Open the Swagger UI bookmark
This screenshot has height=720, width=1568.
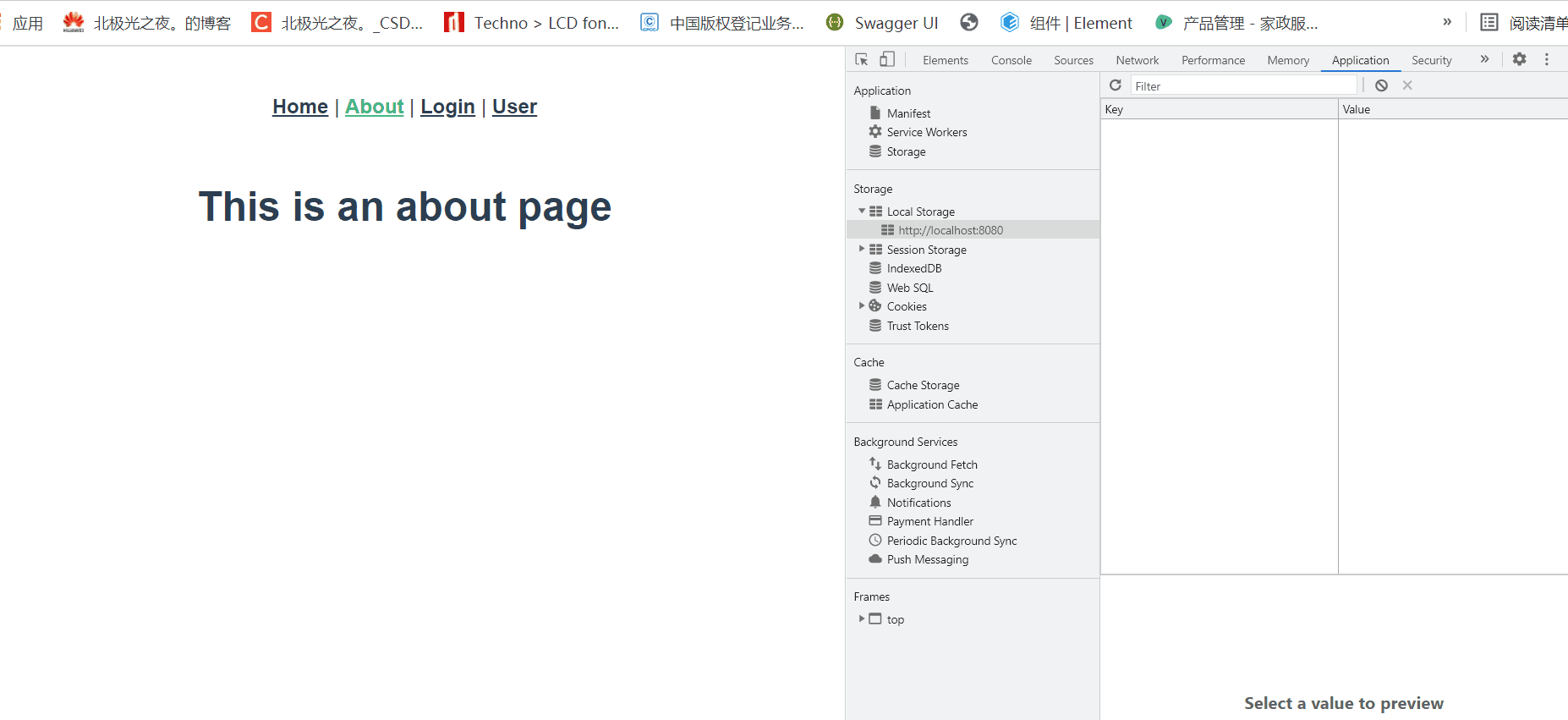[882, 23]
